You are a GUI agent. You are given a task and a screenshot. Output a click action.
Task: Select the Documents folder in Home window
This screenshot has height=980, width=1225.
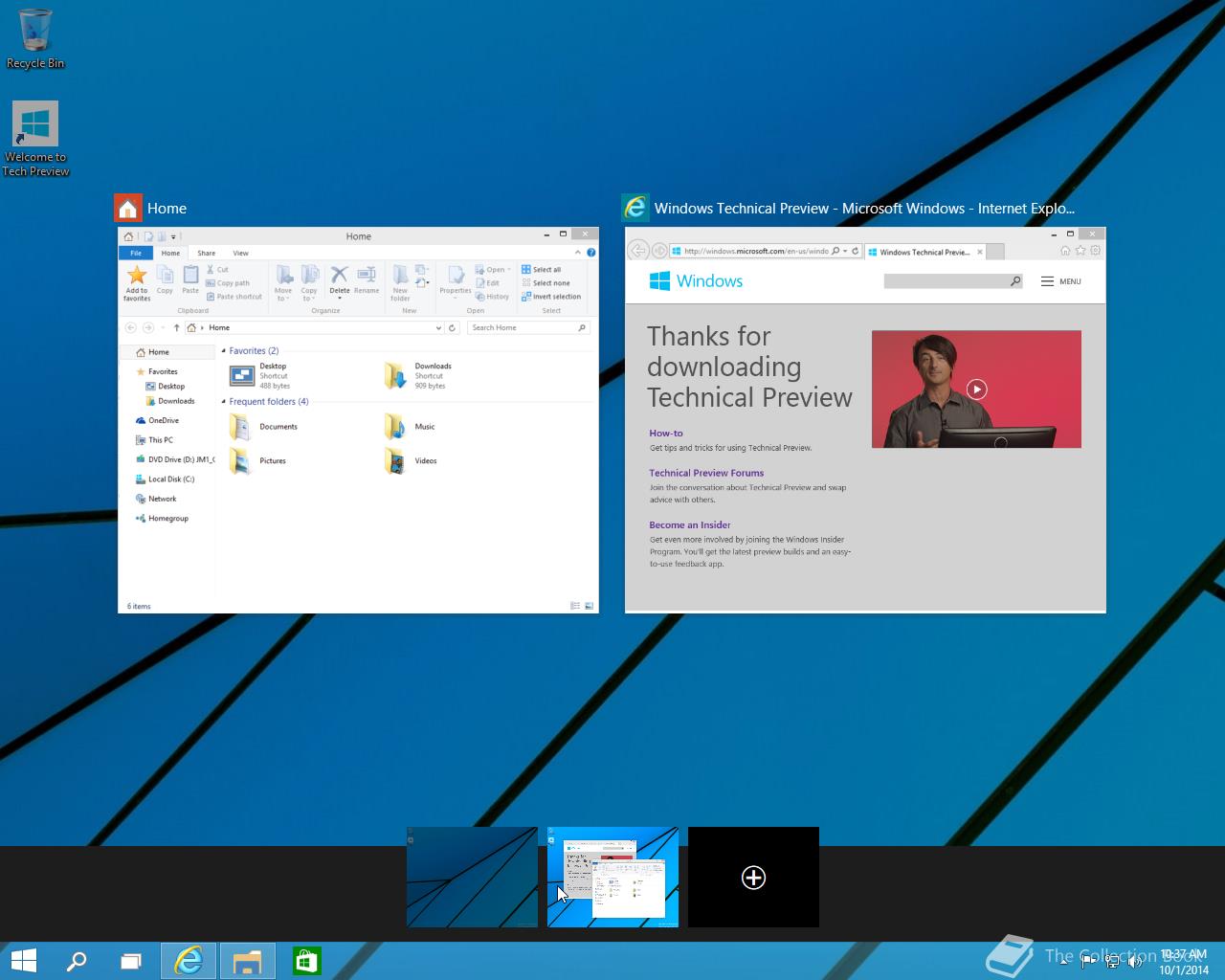pos(264,427)
